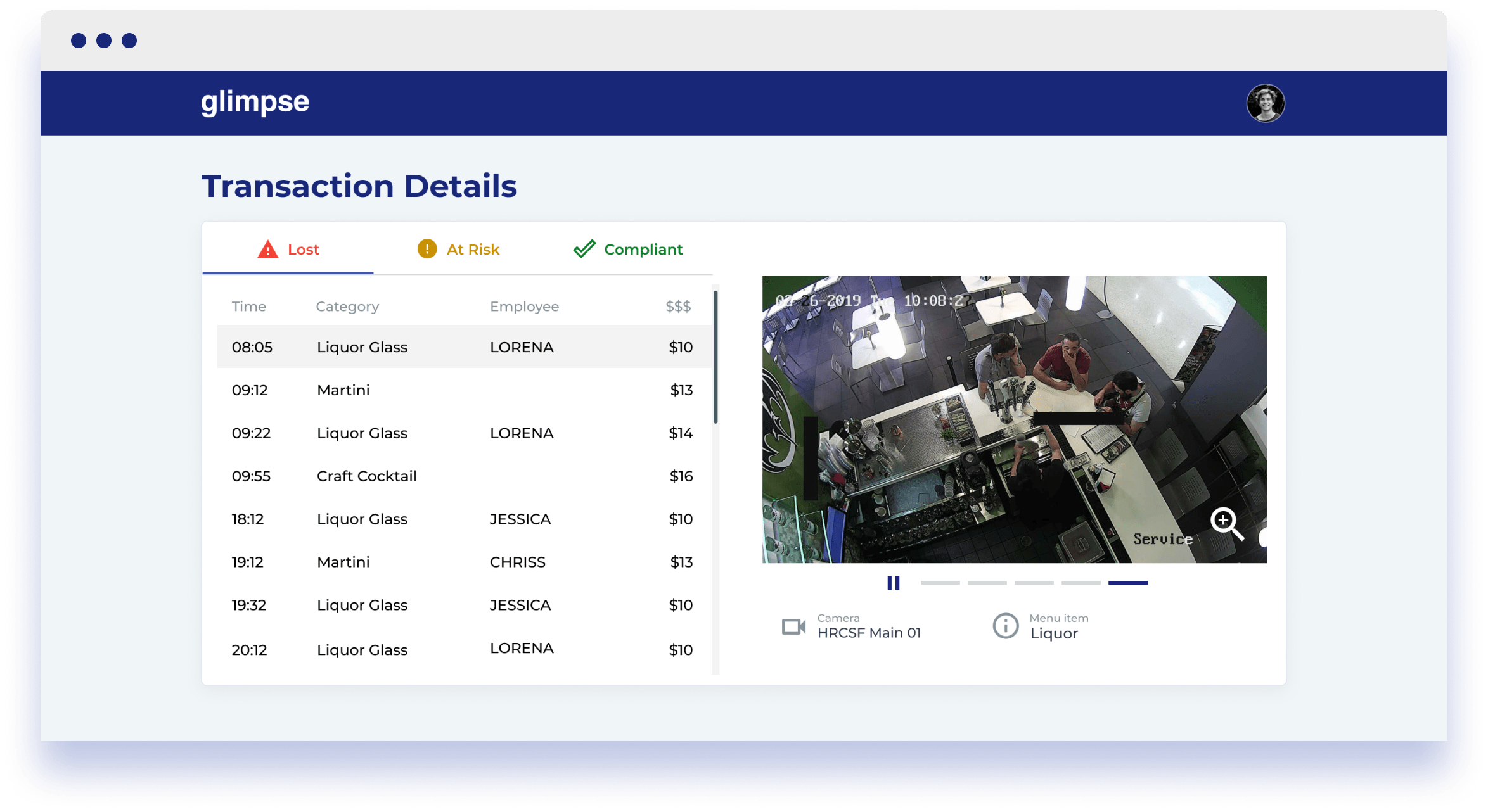The width and height of the screenshot is (1488, 812).
Task: Click the transaction list scrollbar
Action: (715, 357)
